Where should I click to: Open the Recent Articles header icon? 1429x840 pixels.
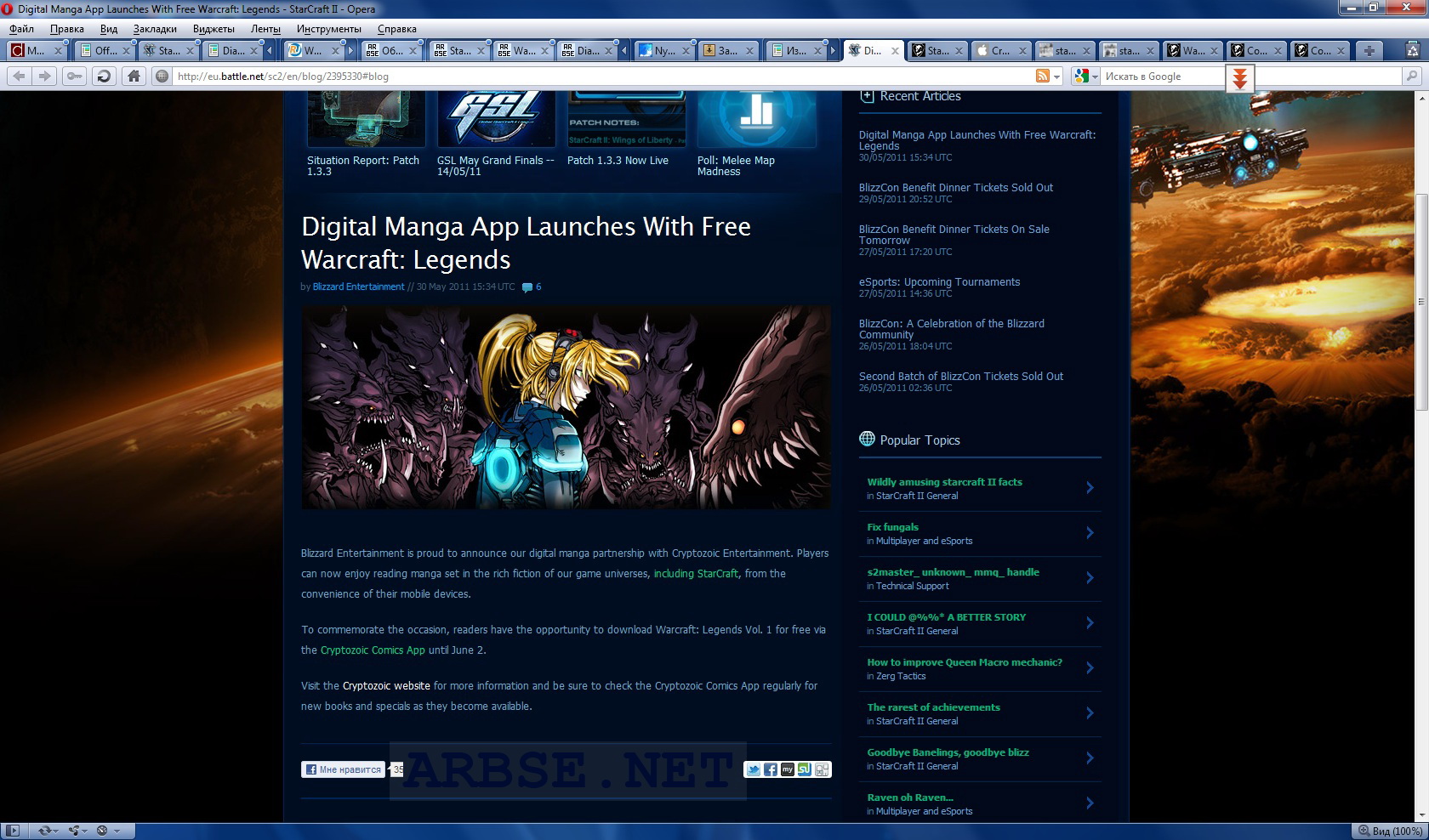tap(867, 96)
